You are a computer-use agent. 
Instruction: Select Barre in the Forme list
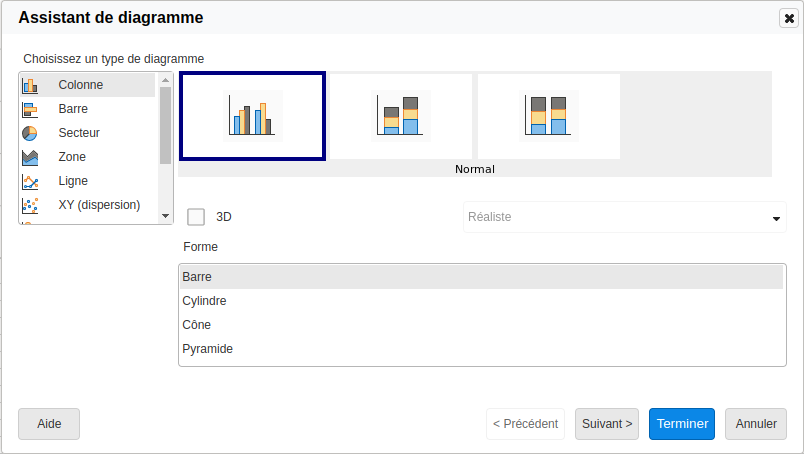[480, 277]
